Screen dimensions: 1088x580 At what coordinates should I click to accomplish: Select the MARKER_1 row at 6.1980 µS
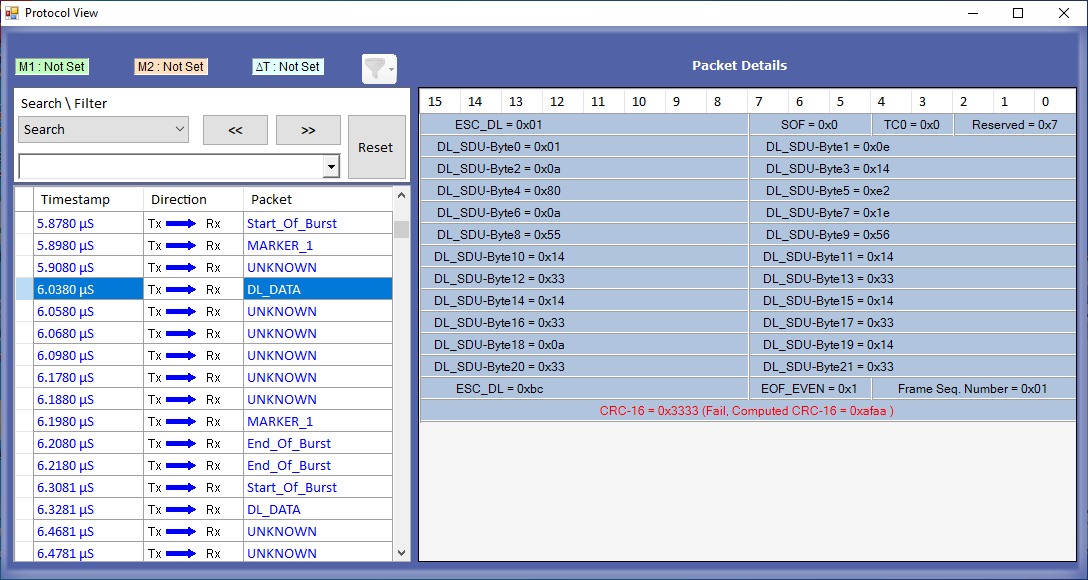[280, 421]
